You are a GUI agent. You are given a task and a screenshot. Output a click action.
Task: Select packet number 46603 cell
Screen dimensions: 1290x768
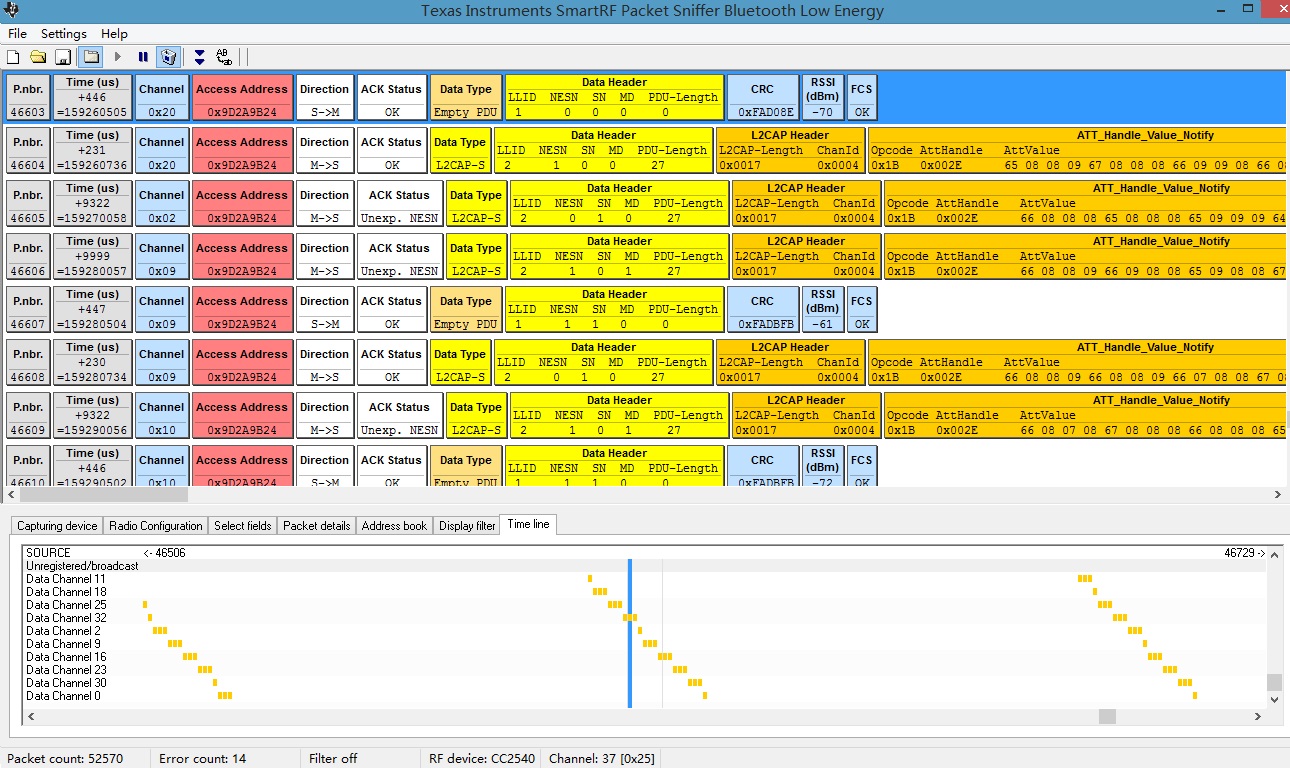[x=28, y=98]
